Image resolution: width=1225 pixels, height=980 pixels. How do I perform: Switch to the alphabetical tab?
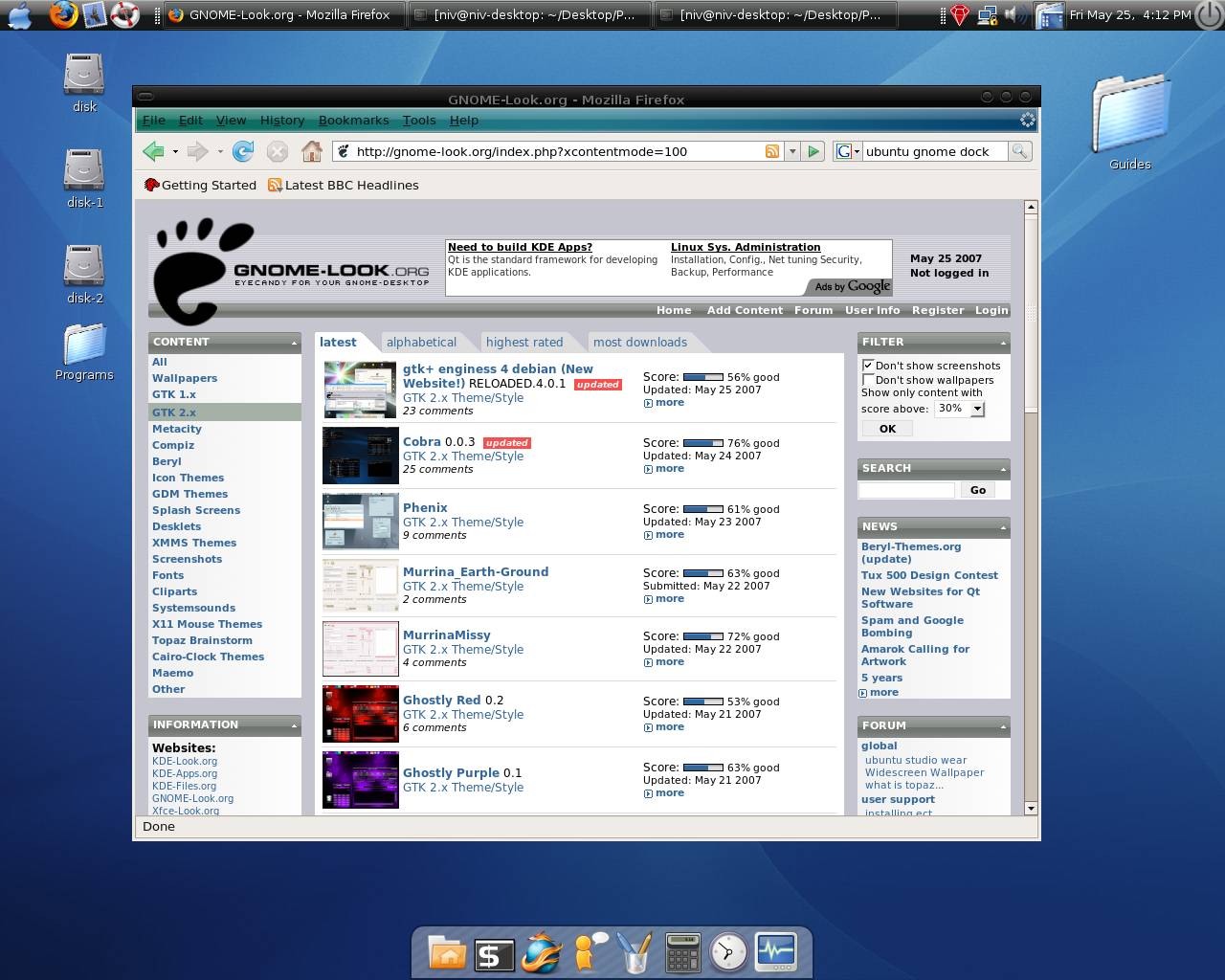pyautogui.click(x=421, y=342)
